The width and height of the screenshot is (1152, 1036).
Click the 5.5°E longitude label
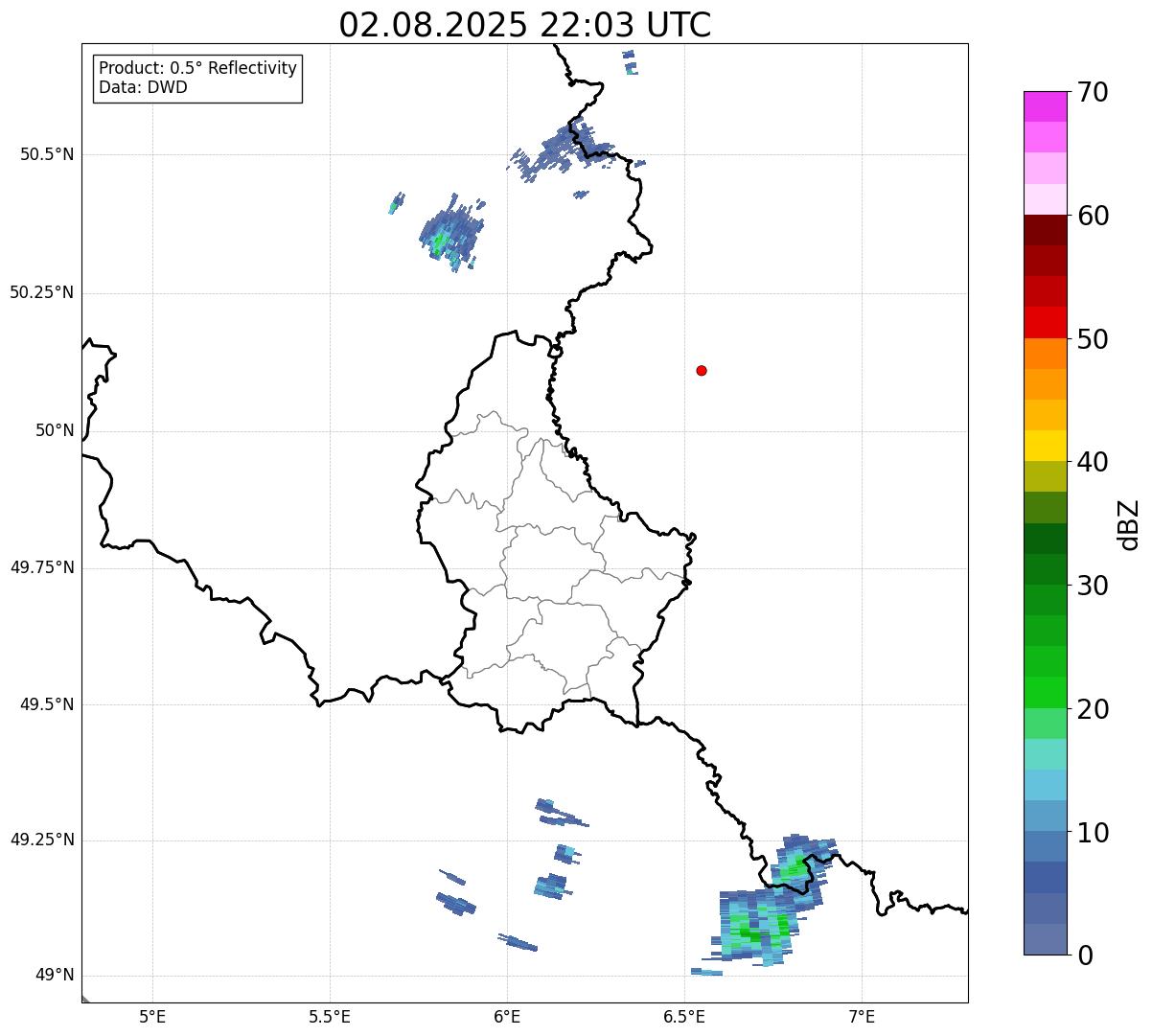pyautogui.click(x=330, y=1018)
